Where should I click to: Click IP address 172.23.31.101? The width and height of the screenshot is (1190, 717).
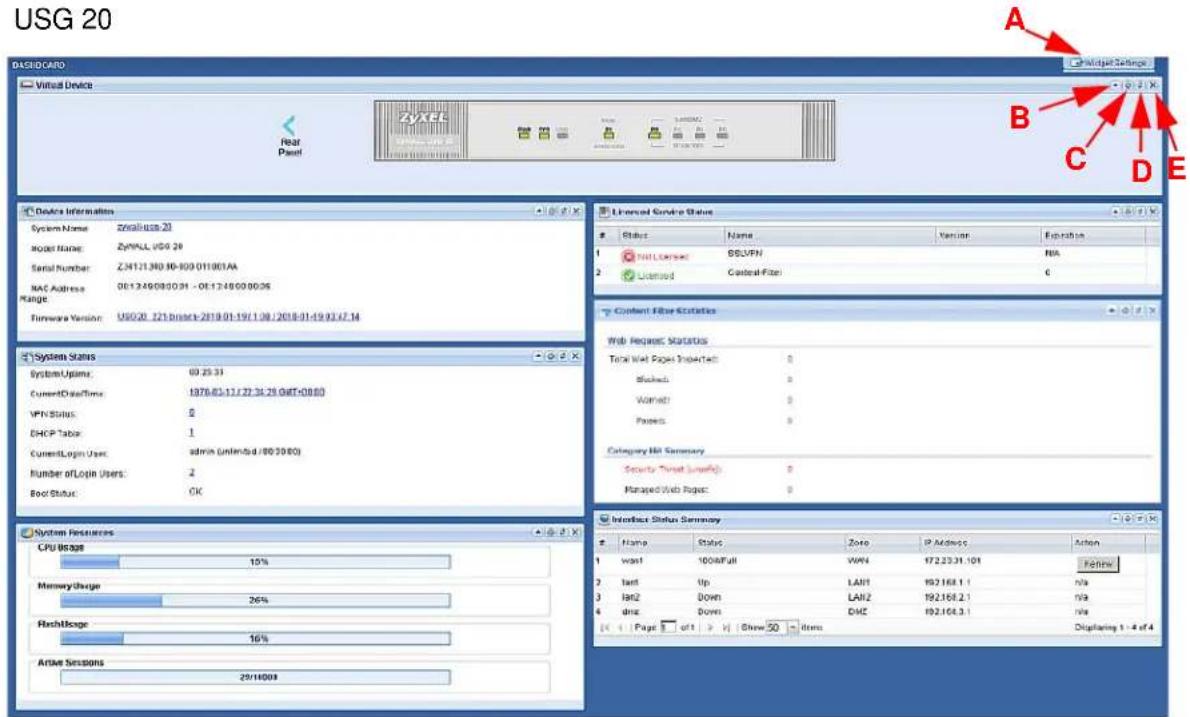[x=952, y=561]
